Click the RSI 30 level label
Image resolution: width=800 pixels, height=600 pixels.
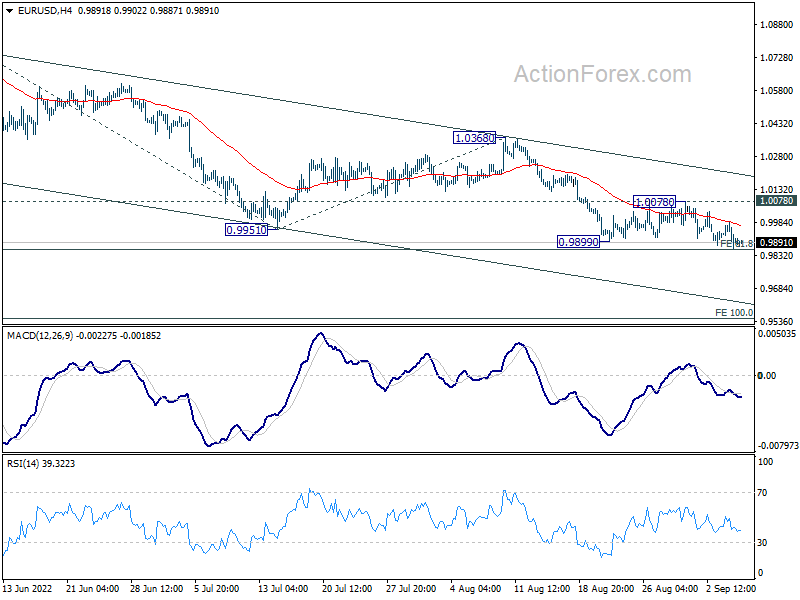tap(762, 543)
